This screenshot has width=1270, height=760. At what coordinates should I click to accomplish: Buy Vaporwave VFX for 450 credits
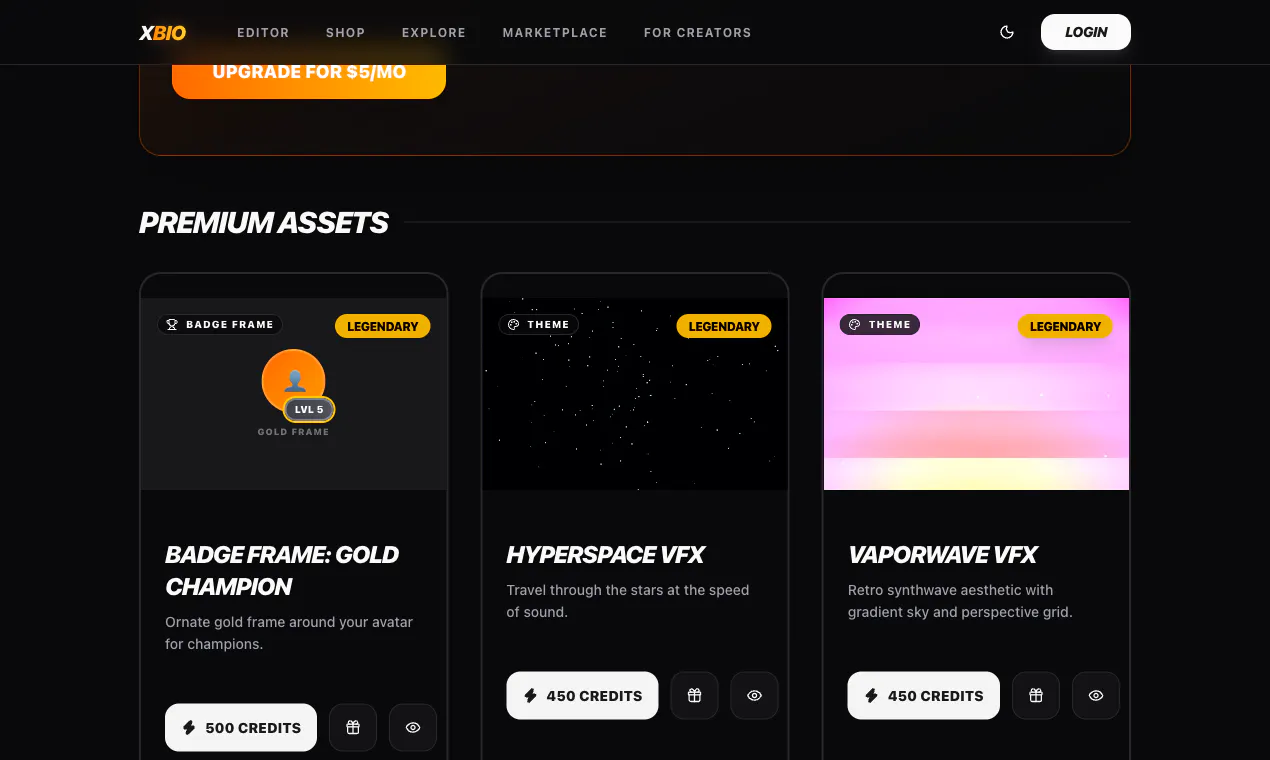pos(924,696)
